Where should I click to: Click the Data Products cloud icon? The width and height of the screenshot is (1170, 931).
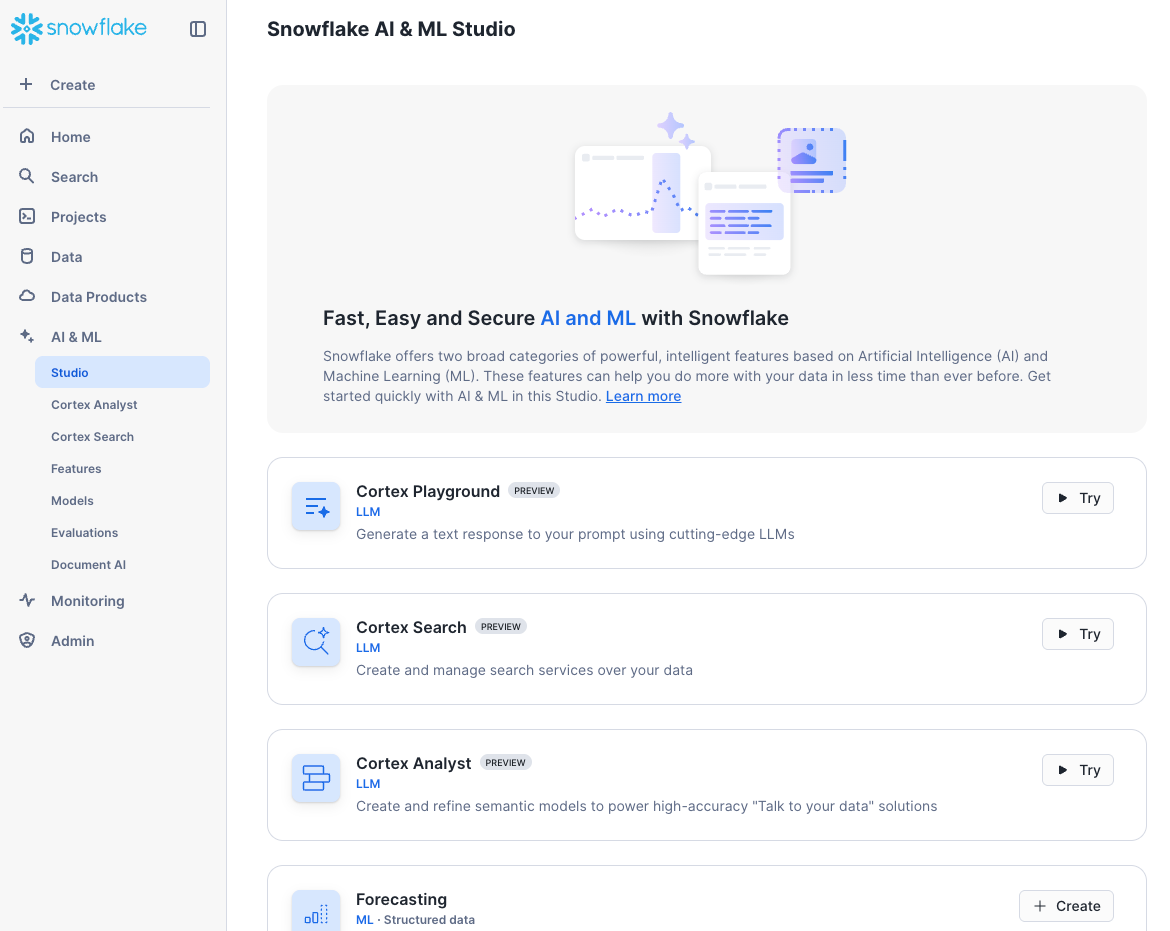pyautogui.click(x=27, y=296)
